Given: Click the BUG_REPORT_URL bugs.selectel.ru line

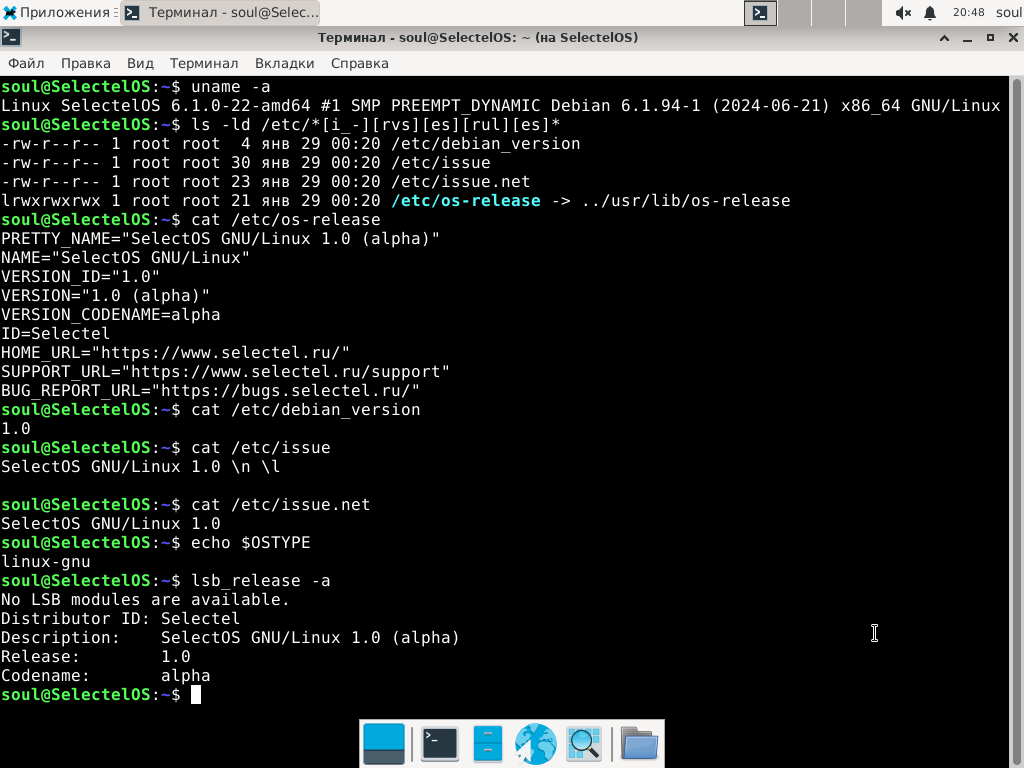Looking at the screenshot, I should click(210, 391).
